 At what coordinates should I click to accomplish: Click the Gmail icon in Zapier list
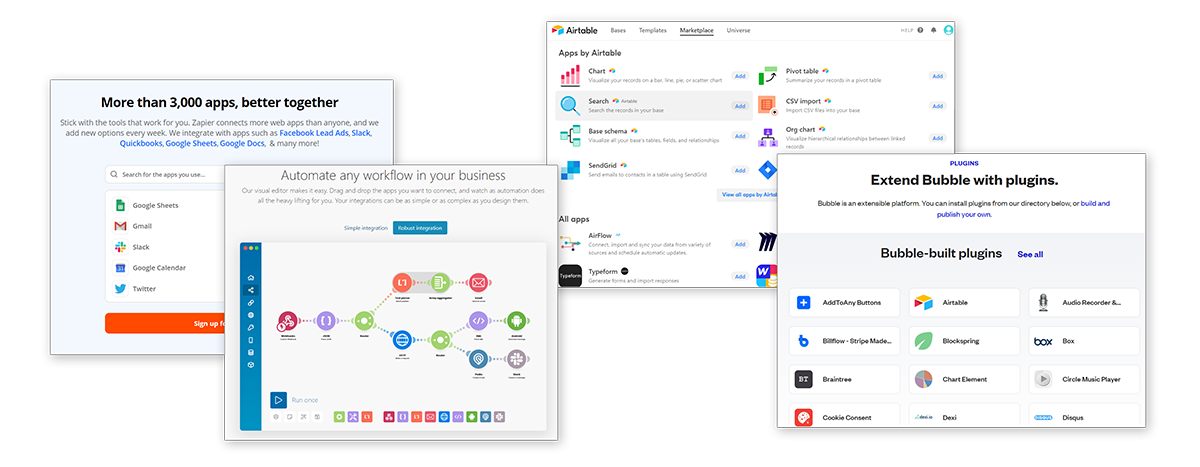pyautogui.click(x=120, y=226)
